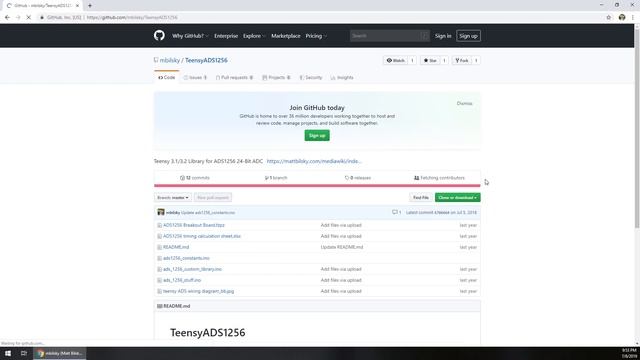640x360 pixels.
Task: Open latest commit comment count icon
Action: point(396,212)
